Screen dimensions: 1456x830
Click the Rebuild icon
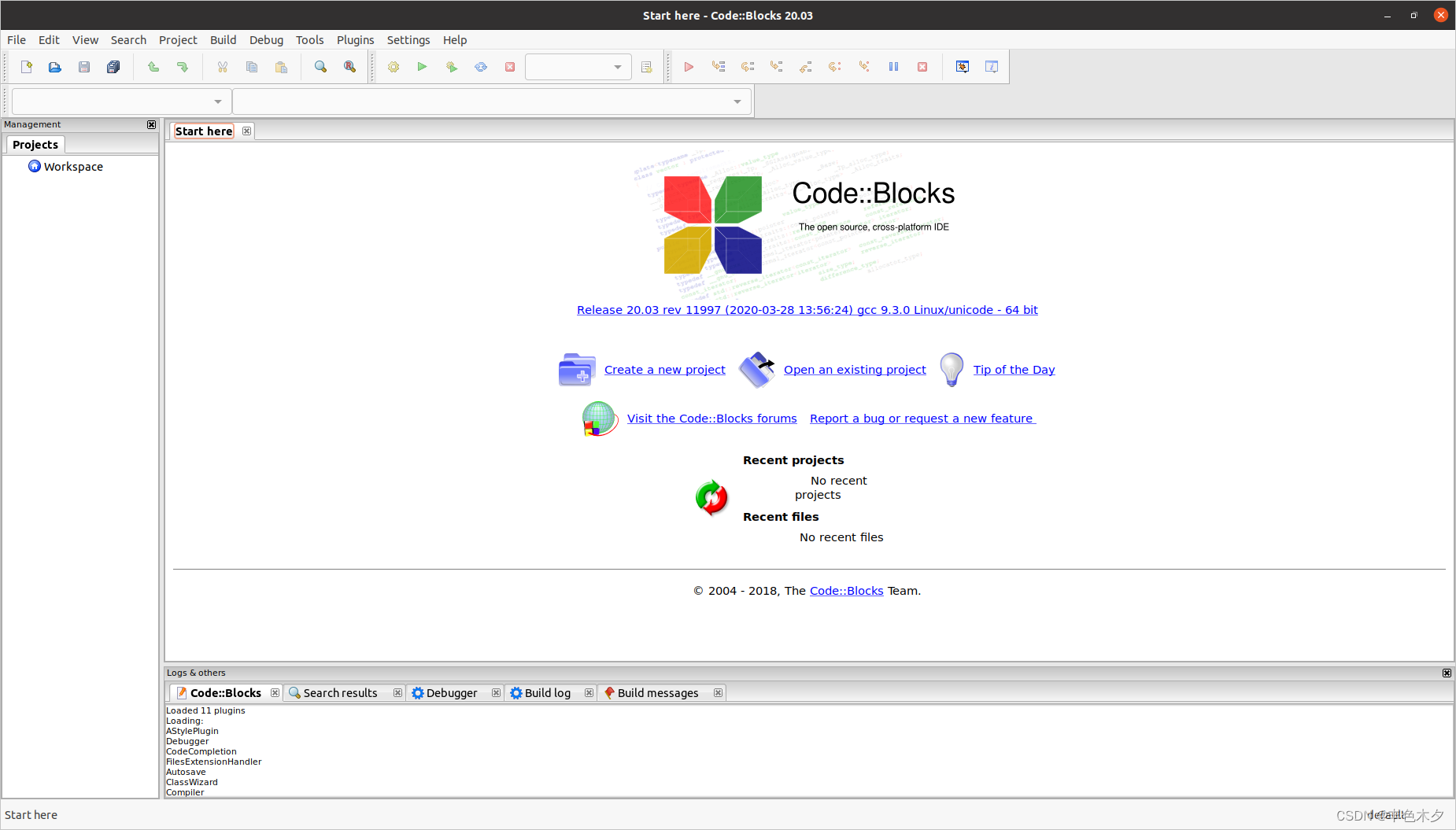click(x=481, y=67)
